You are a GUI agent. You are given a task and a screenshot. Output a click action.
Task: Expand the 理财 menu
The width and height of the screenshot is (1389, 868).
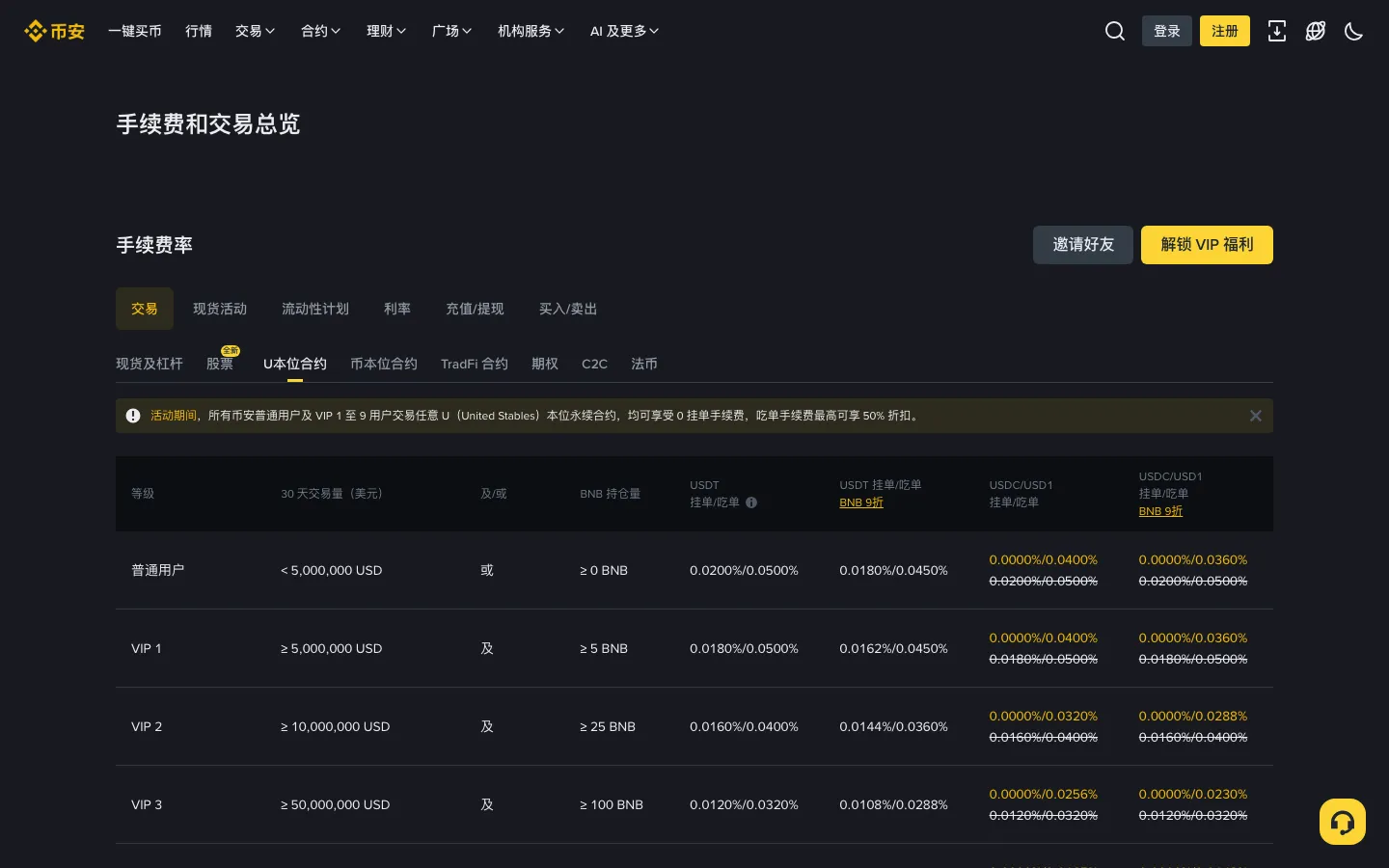[387, 31]
